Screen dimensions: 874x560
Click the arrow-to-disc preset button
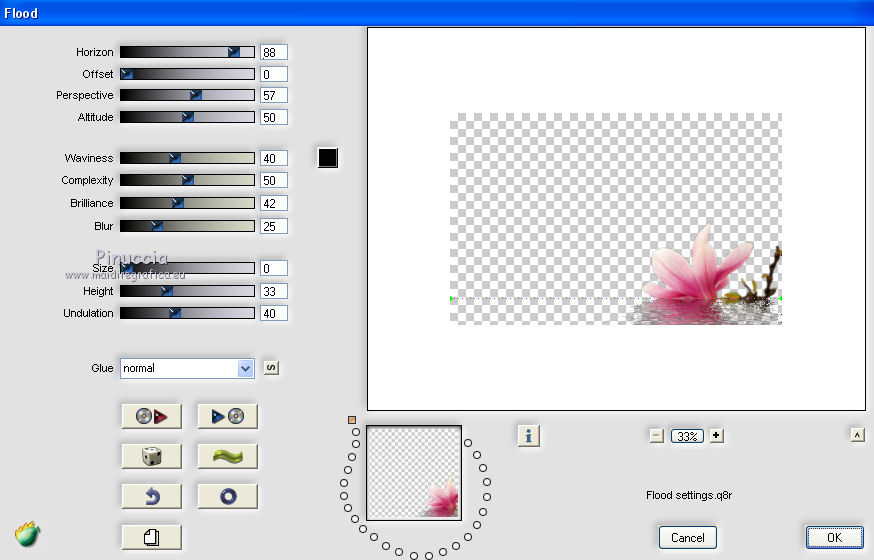pos(227,416)
